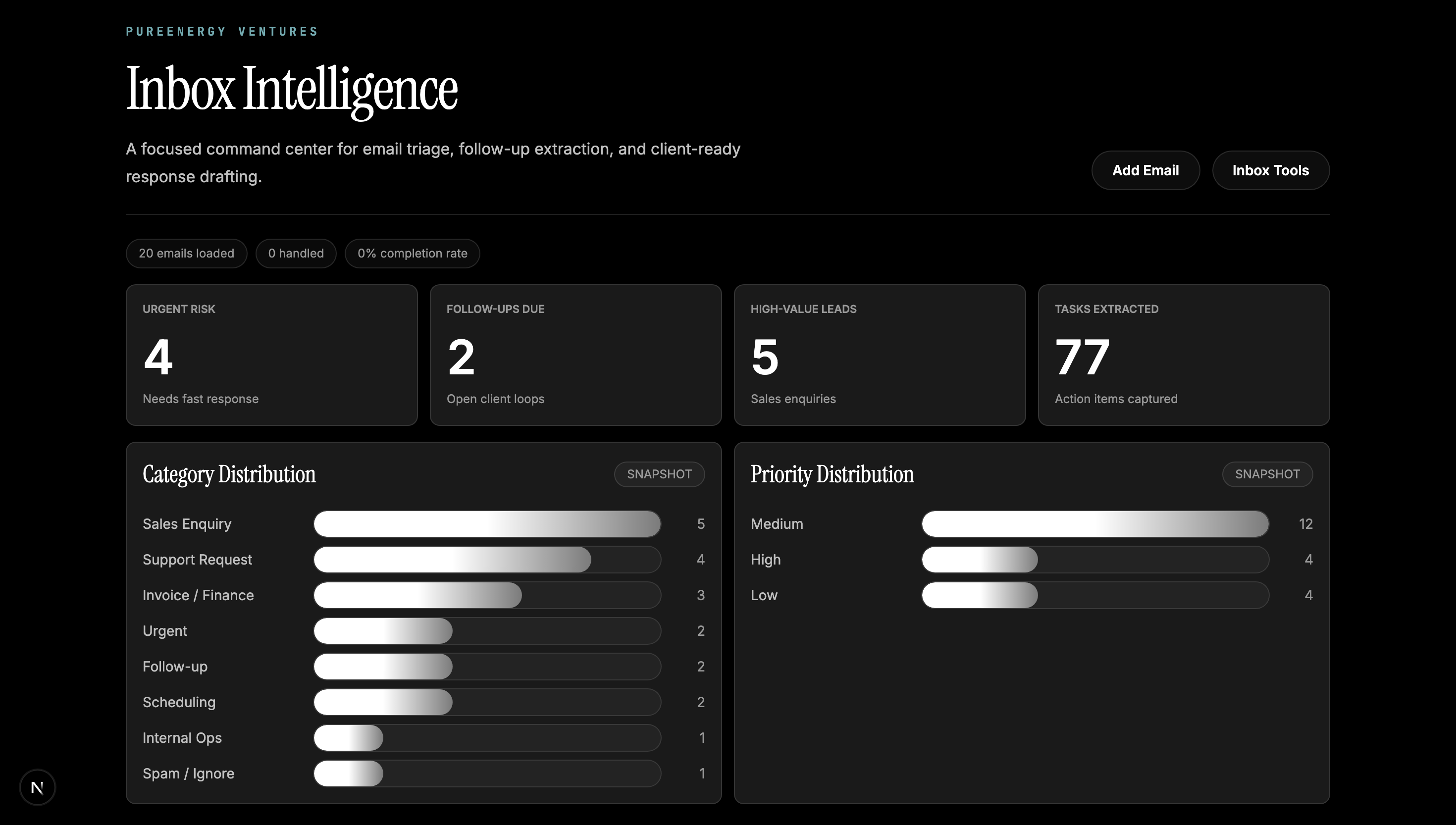Select the Medium priority label
The width and height of the screenshot is (1456, 825).
coord(777,524)
